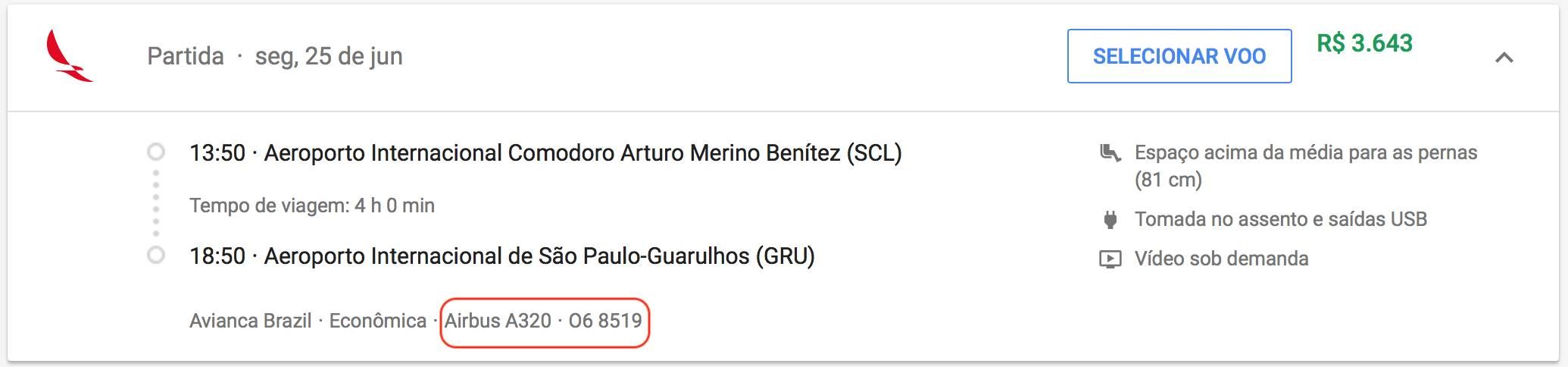
Task: Select the Comodoro Arturo Merino Benítez (SCL) airport text
Action: pyautogui.click(x=583, y=153)
